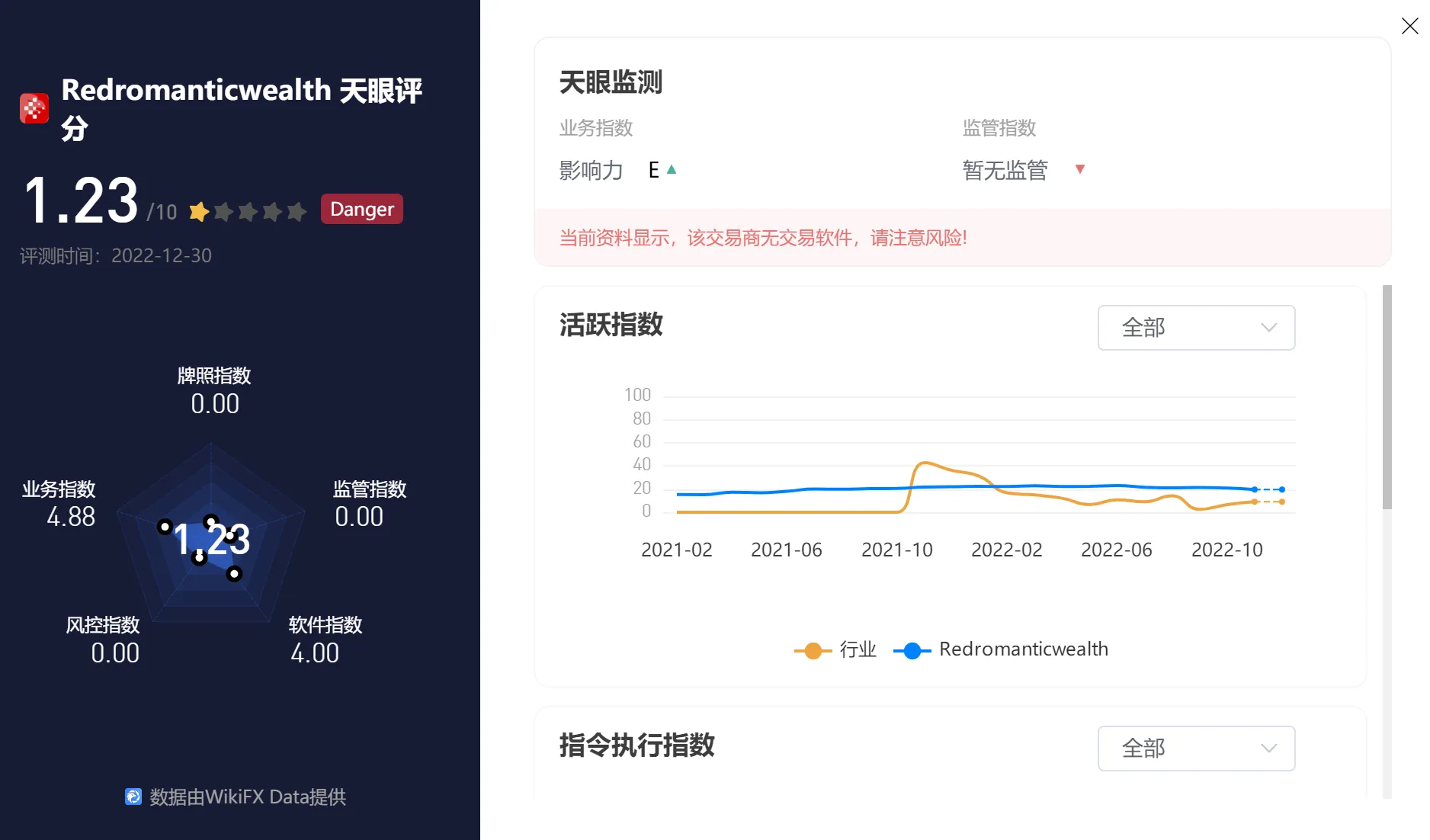Click the green up arrow beside 影响力 E

pyautogui.click(x=672, y=169)
